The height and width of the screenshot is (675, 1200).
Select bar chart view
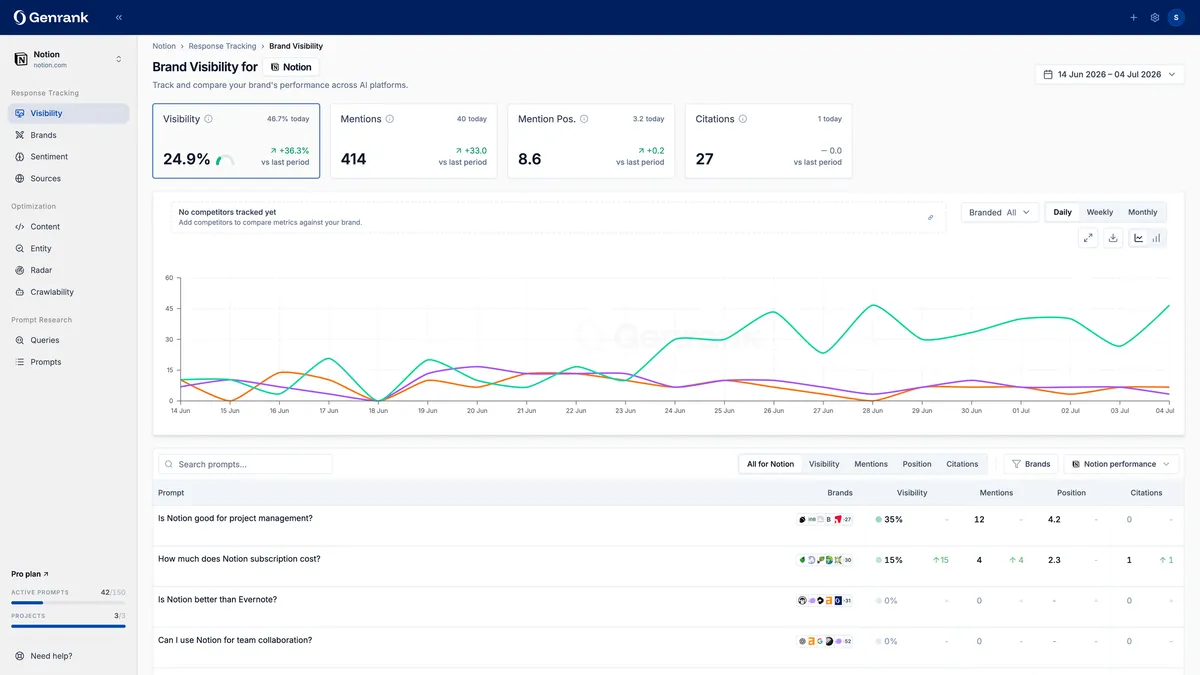pyautogui.click(x=1157, y=238)
